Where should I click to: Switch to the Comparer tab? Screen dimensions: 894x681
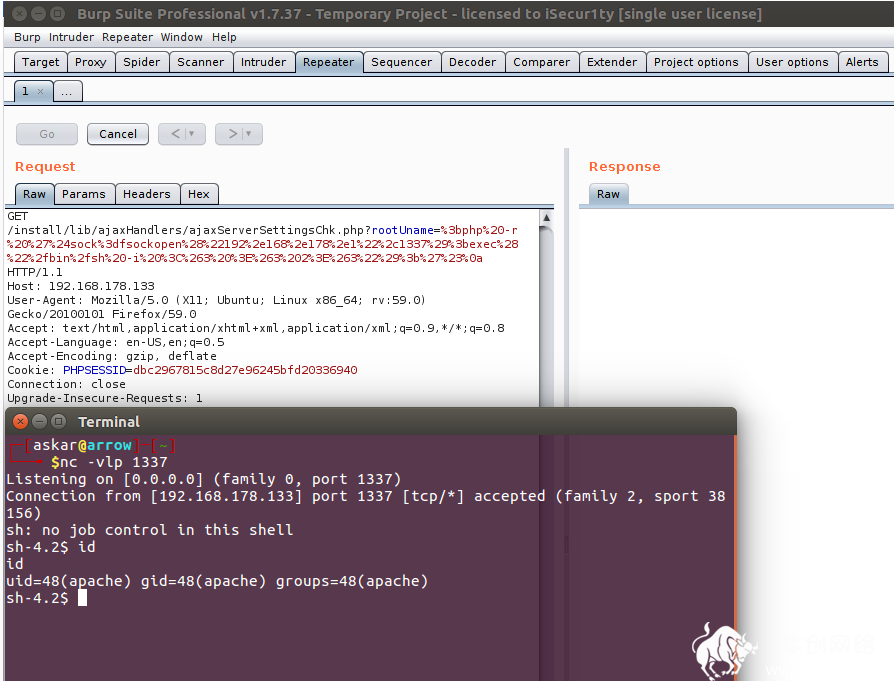coord(542,62)
